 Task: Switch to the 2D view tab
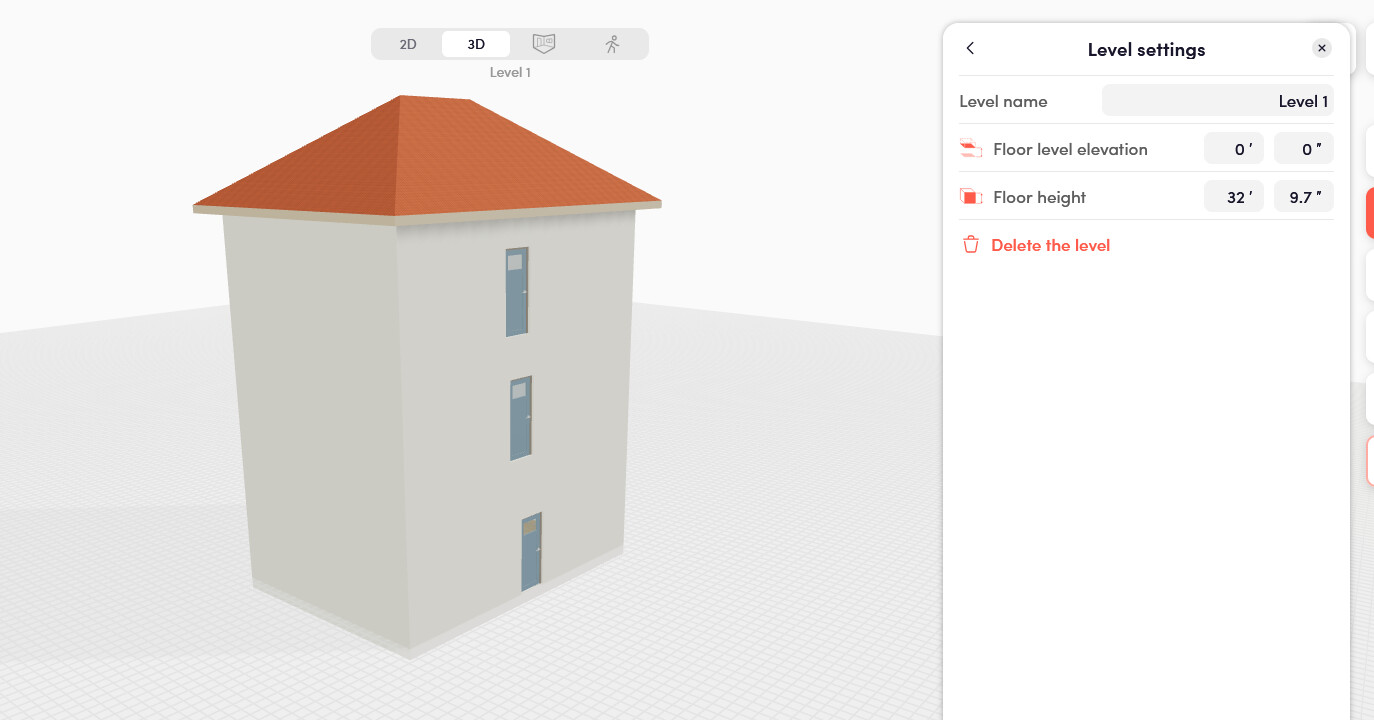[408, 44]
